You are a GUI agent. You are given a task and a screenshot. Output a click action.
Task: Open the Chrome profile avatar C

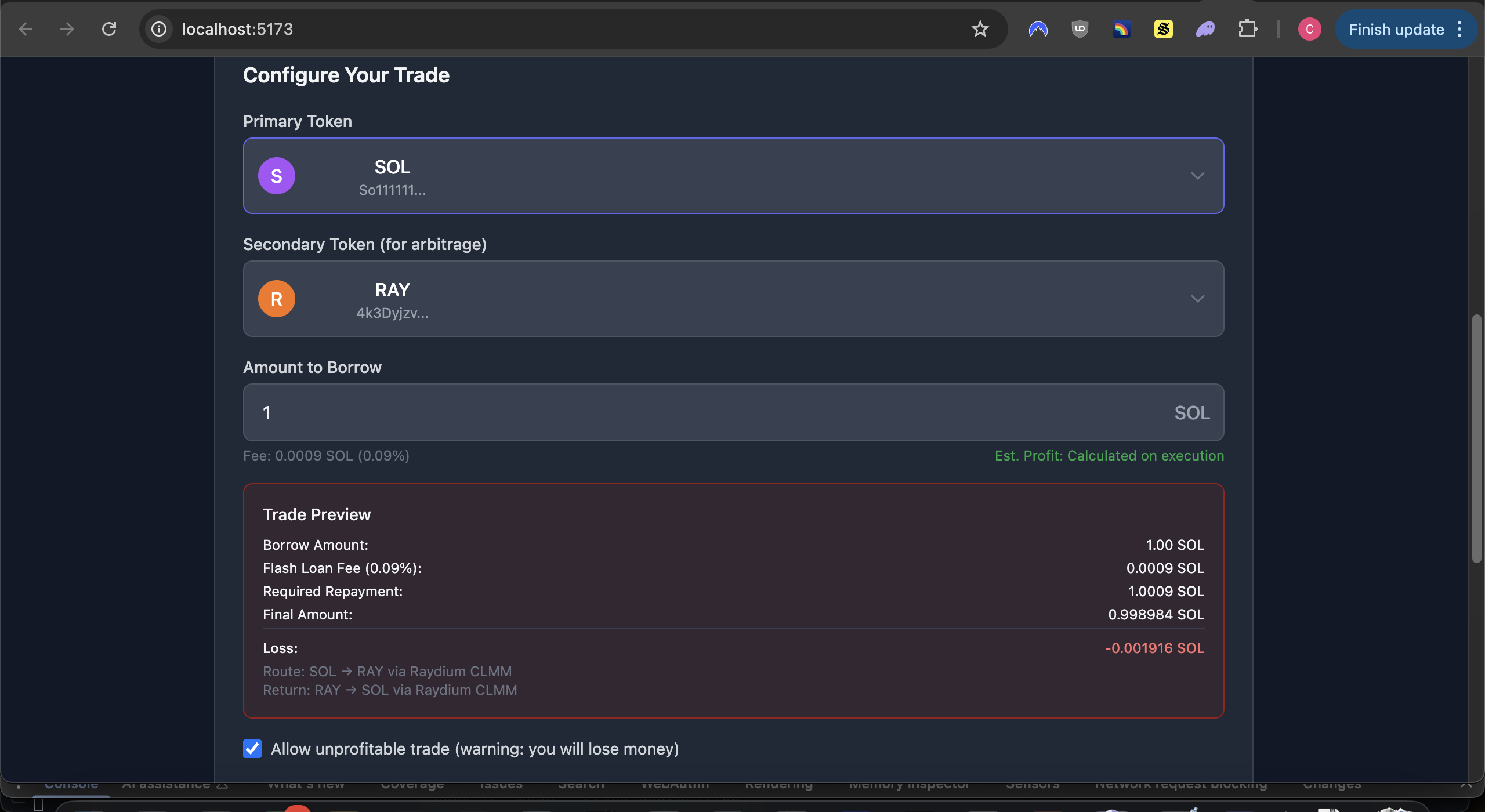(x=1310, y=29)
